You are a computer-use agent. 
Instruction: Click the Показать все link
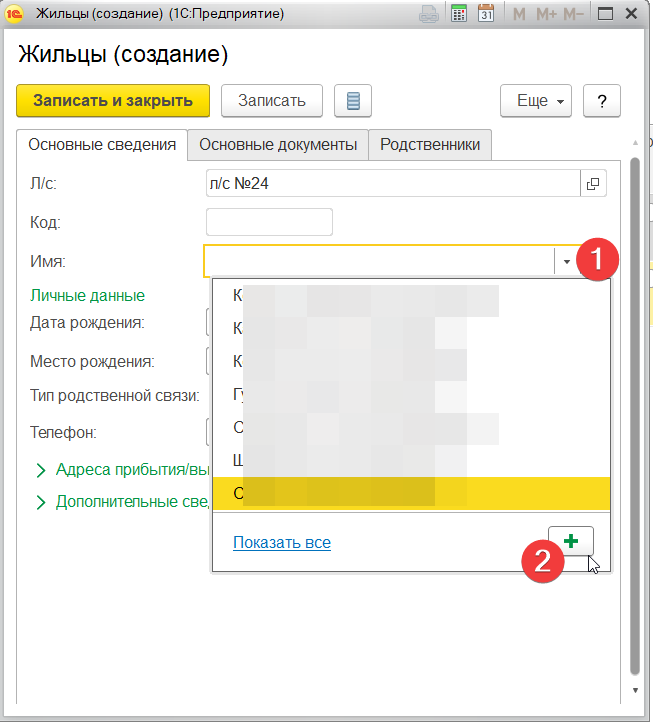282,543
